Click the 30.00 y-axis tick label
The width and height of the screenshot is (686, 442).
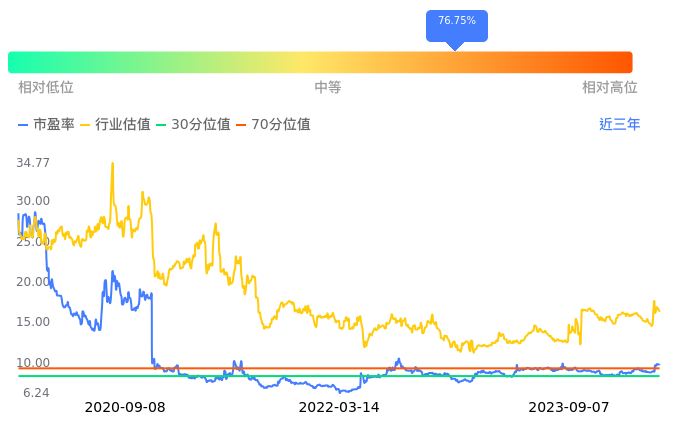pyautogui.click(x=33, y=201)
